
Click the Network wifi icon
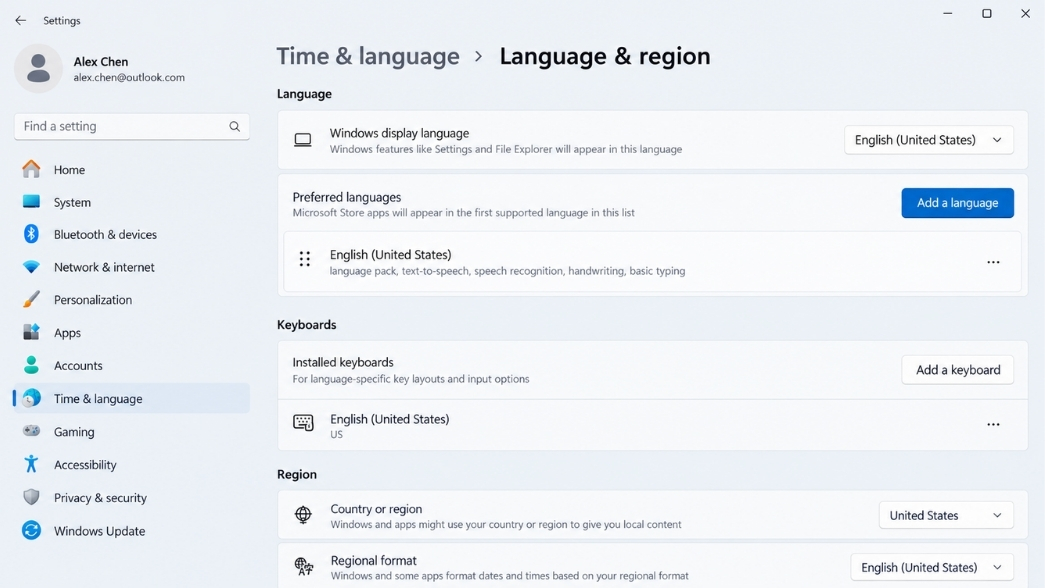pyautogui.click(x=31, y=267)
